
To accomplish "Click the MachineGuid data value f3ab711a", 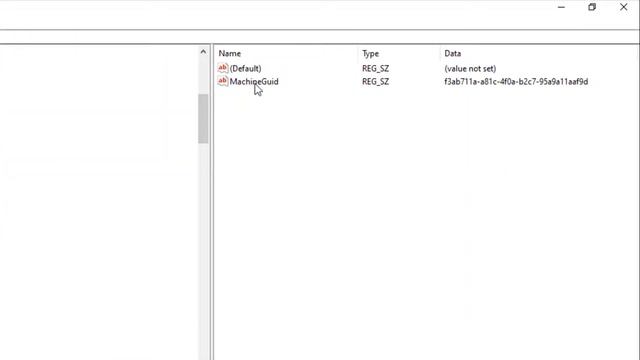I will point(516,82).
